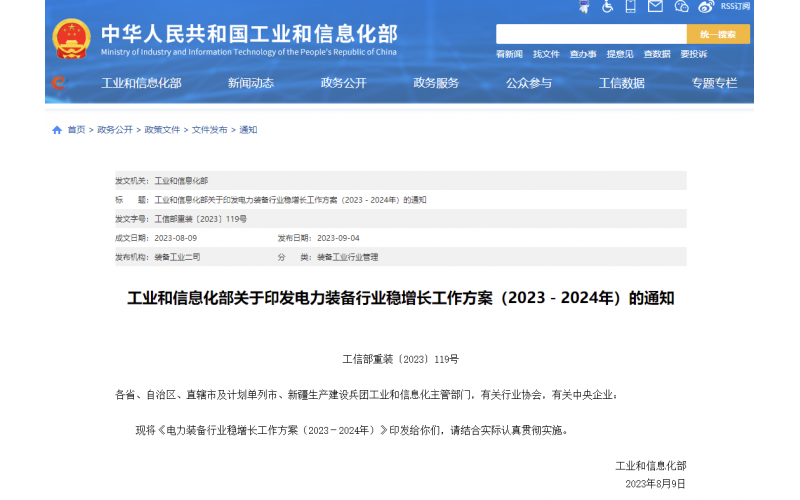The height and width of the screenshot is (500, 800).
Task: Click the 统一搜索 search button
Action: click(718, 34)
